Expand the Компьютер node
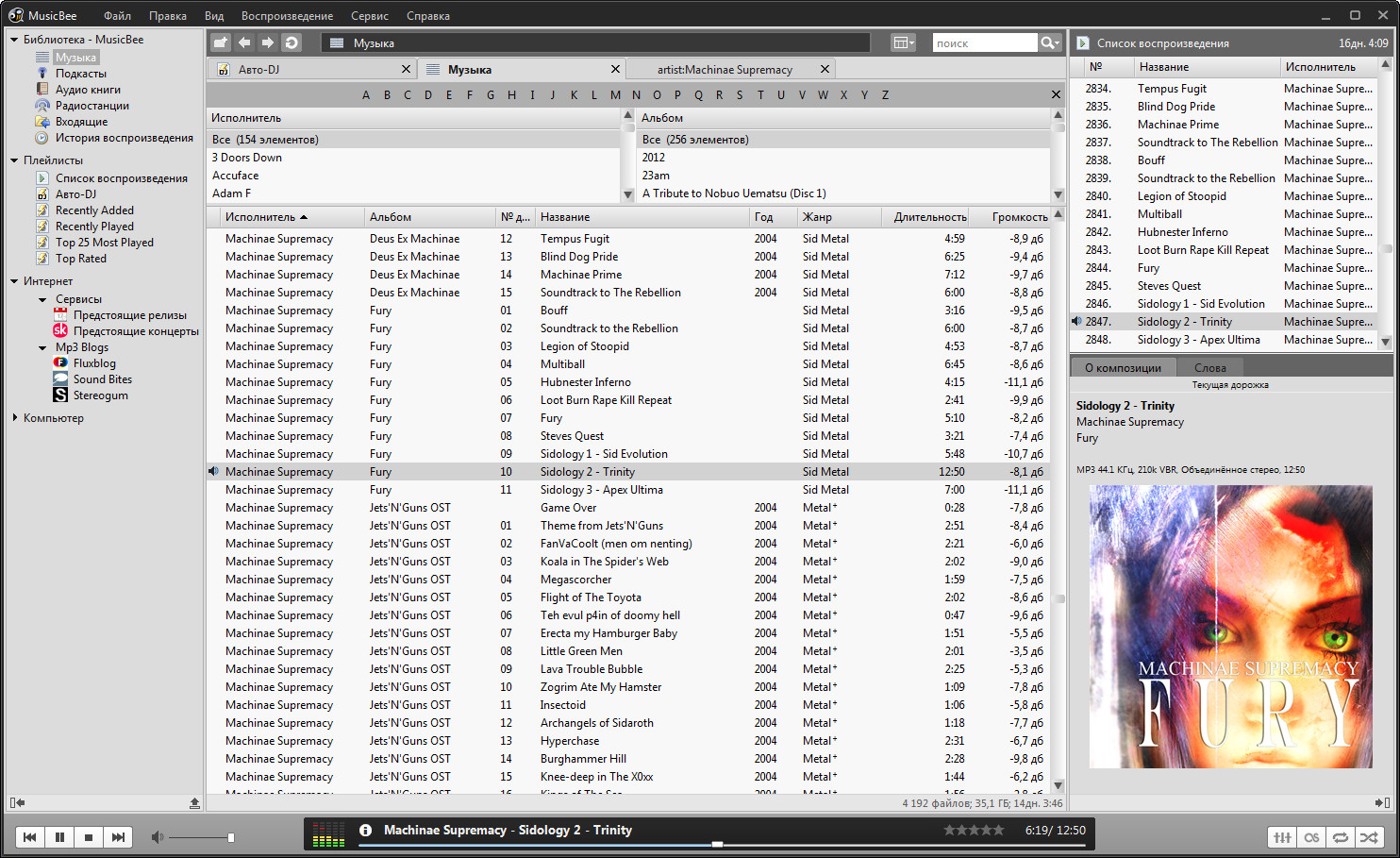 [x=14, y=417]
